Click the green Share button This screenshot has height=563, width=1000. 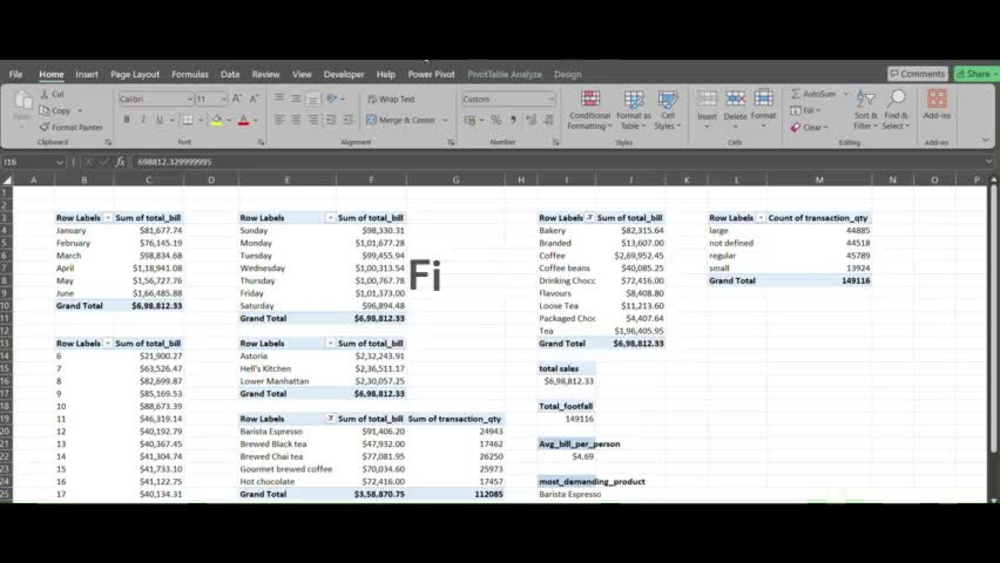coord(978,74)
